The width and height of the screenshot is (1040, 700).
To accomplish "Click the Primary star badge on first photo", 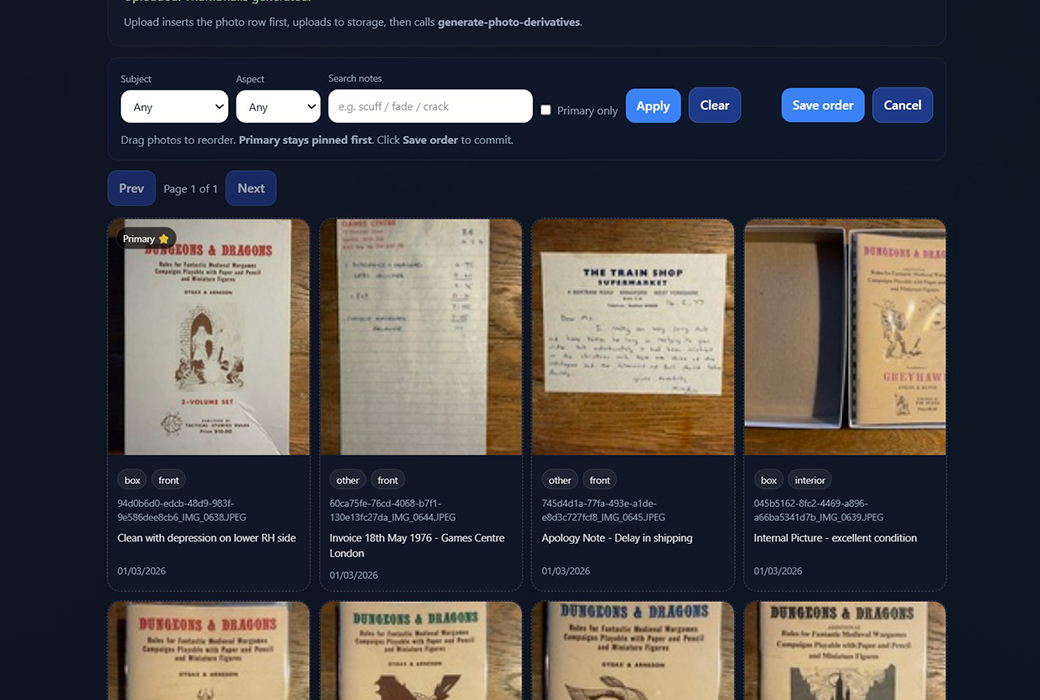I will coord(146,239).
